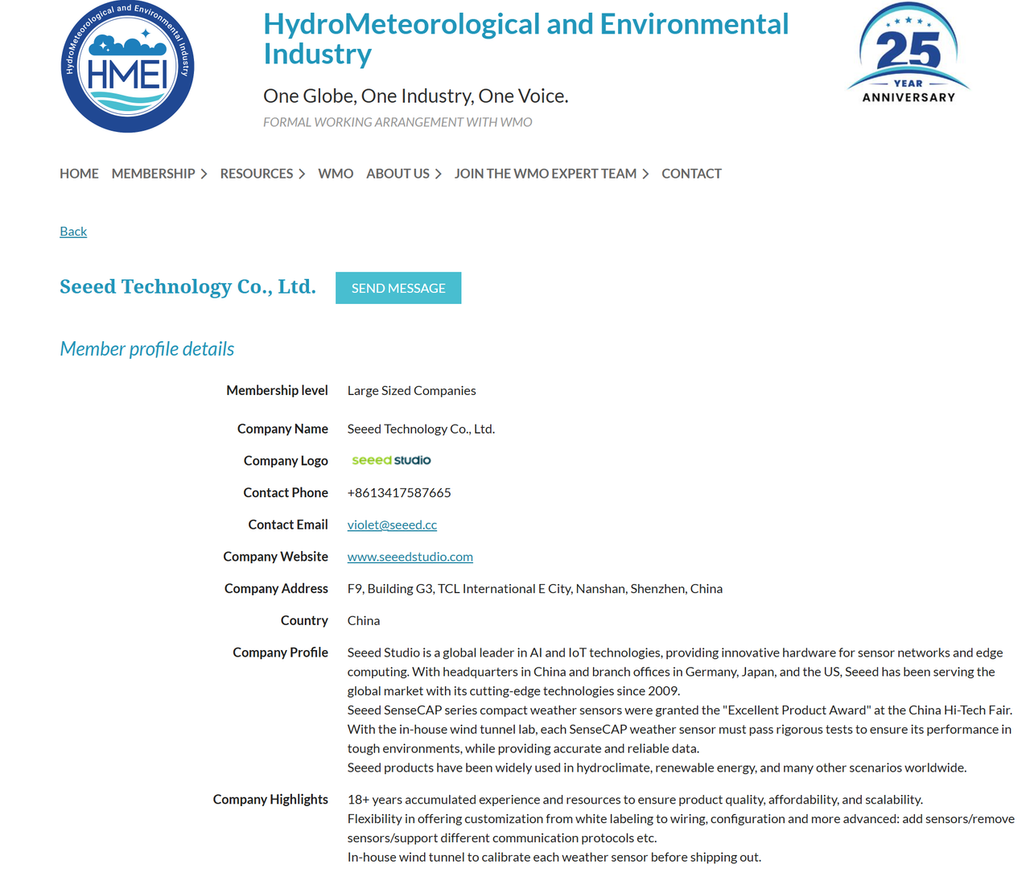
Task: Click the Company Logo label
Action: [x=286, y=461]
